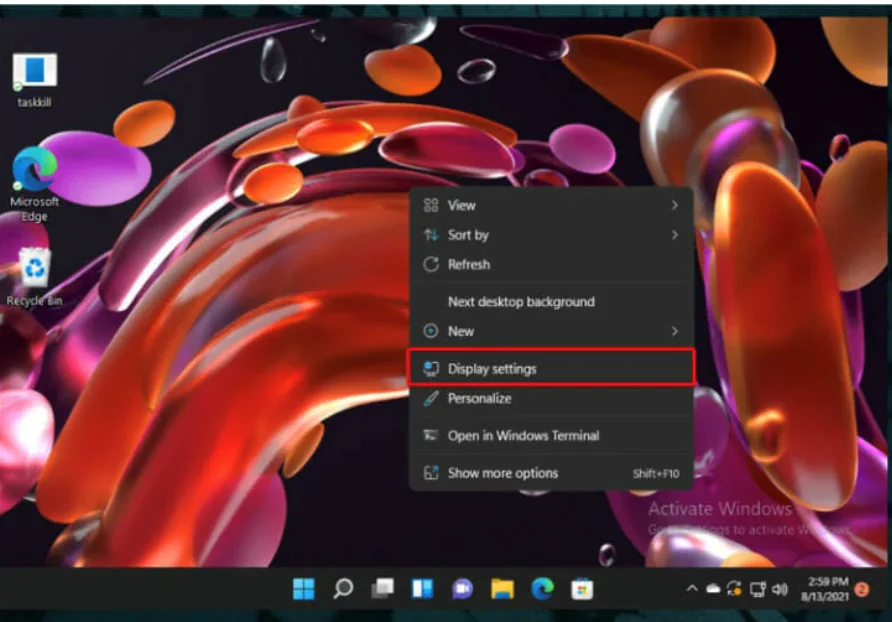892x622 pixels.
Task: Launch Teams Chat from the taskbar
Action: pyautogui.click(x=462, y=590)
